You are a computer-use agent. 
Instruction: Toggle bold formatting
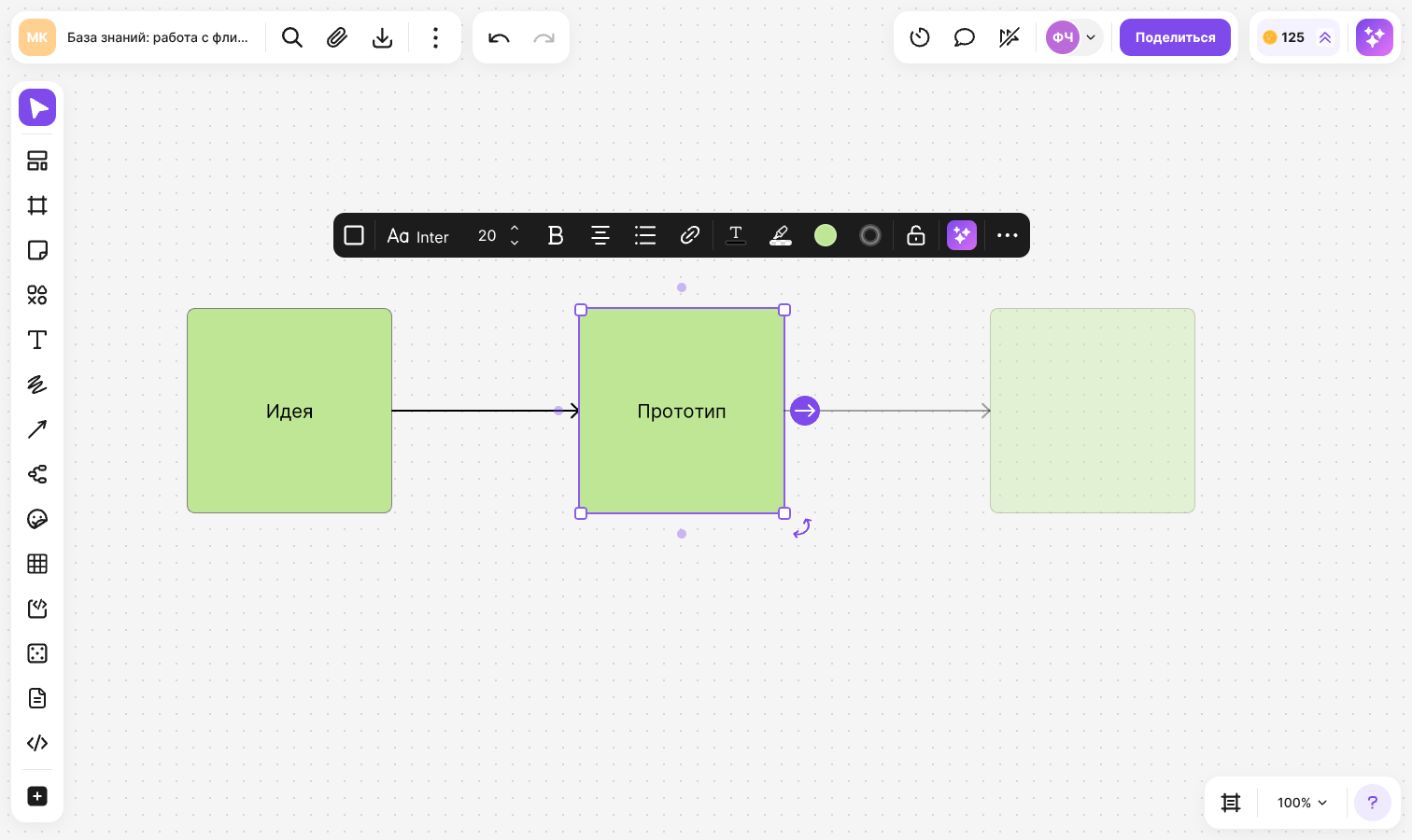coord(556,235)
